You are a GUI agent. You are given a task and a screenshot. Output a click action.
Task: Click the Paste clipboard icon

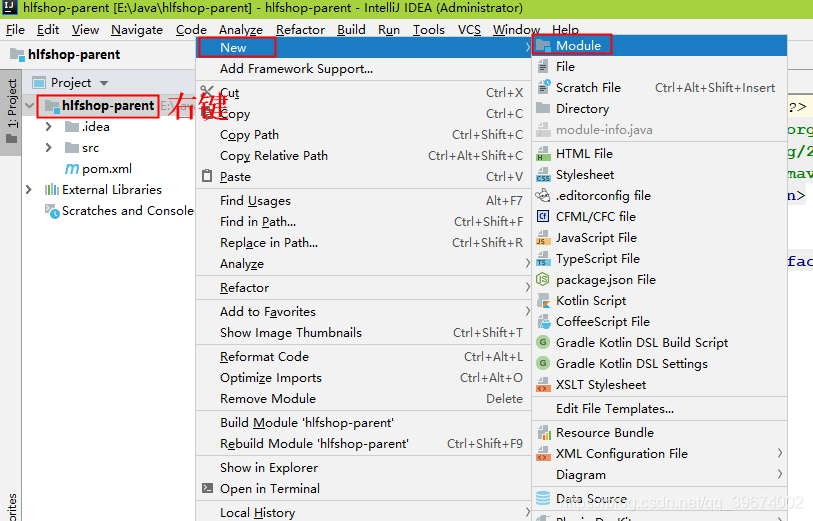coord(207,176)
